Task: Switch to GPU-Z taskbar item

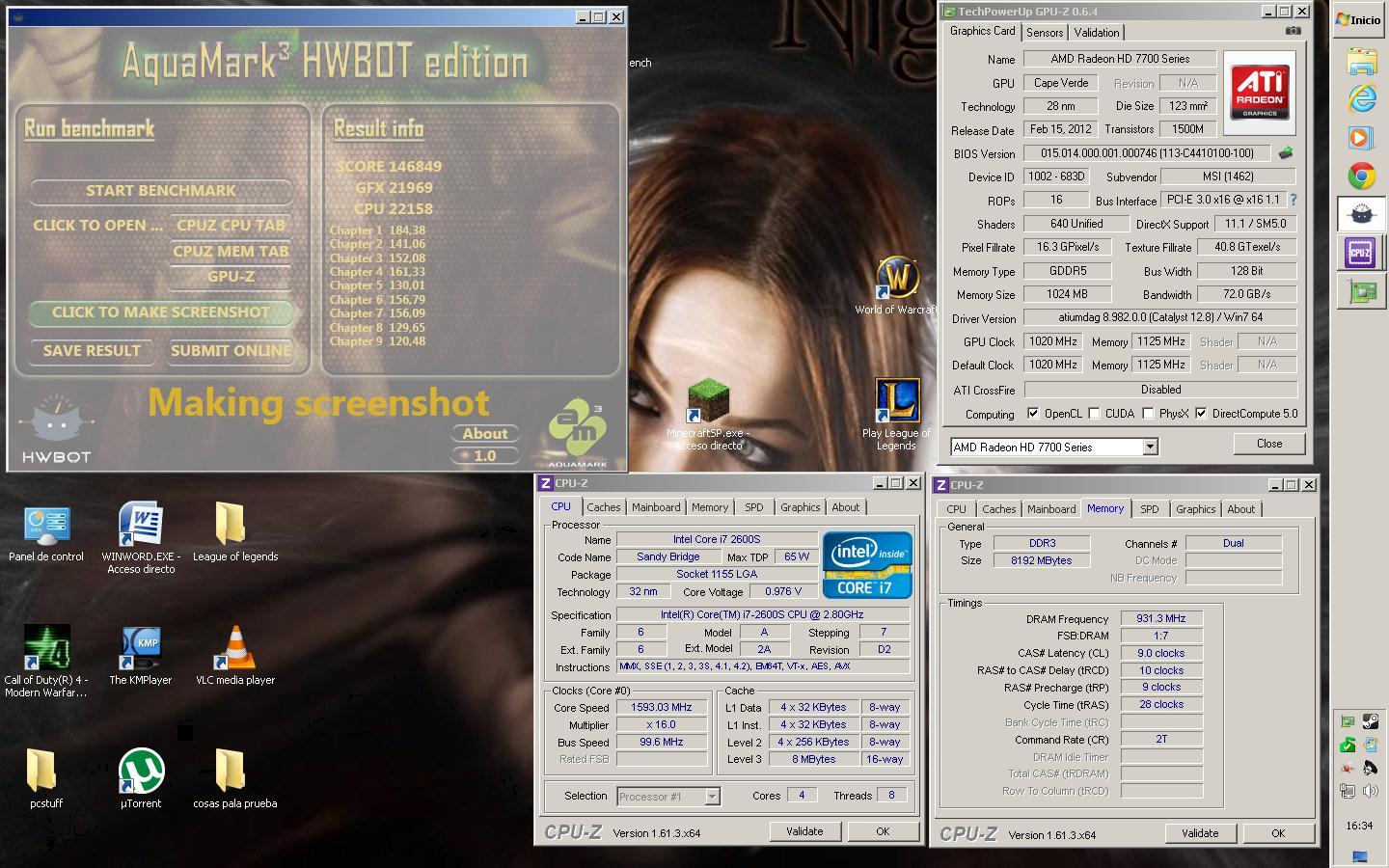Action: point(1361,291)
